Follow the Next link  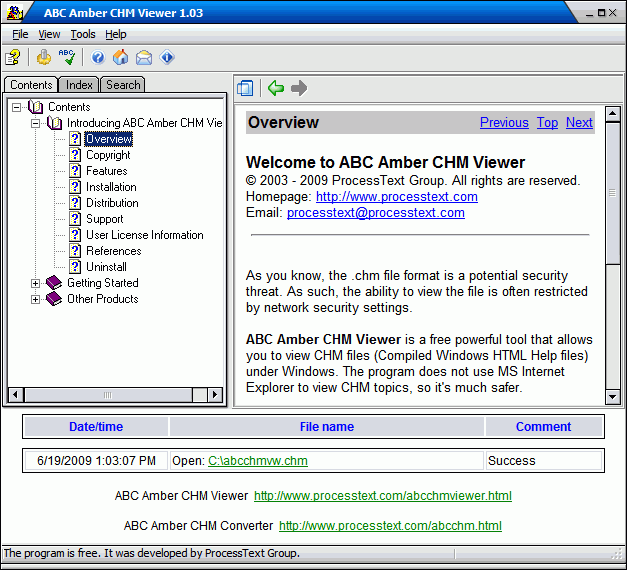click(579, 122)
